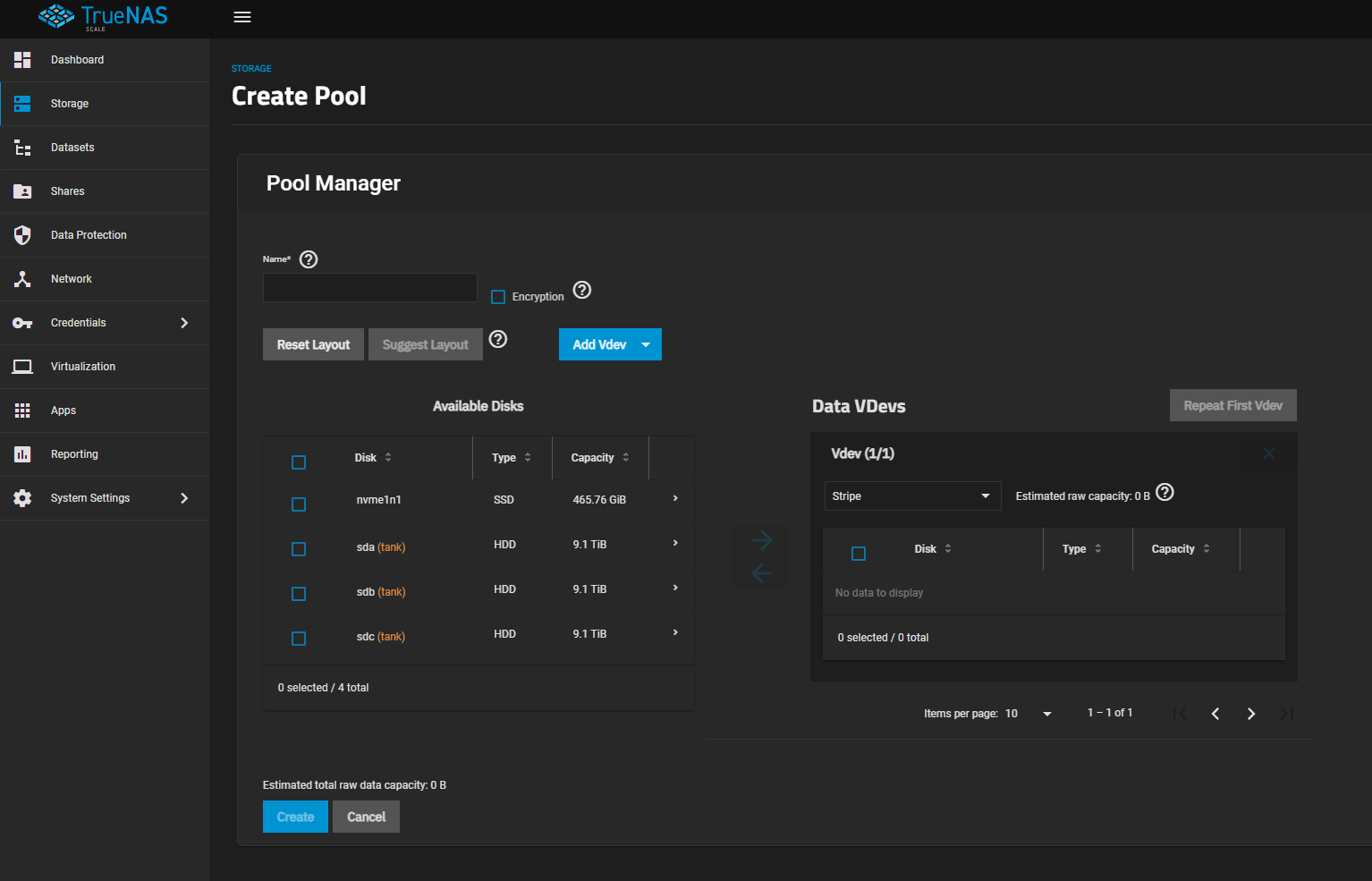The width and height of the screenshot is (1372, 881).
Task: Click the Data Protection shield icon
Action: [x=22, y=235]
